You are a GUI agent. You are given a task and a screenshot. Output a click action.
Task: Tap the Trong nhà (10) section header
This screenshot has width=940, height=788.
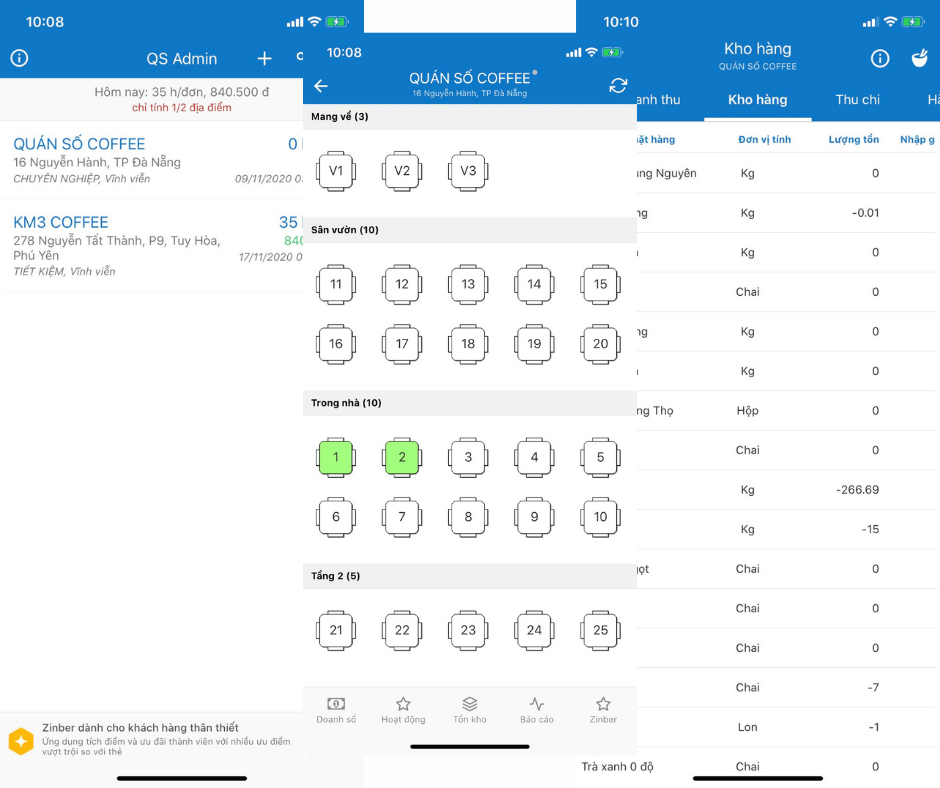click(469, 403)
